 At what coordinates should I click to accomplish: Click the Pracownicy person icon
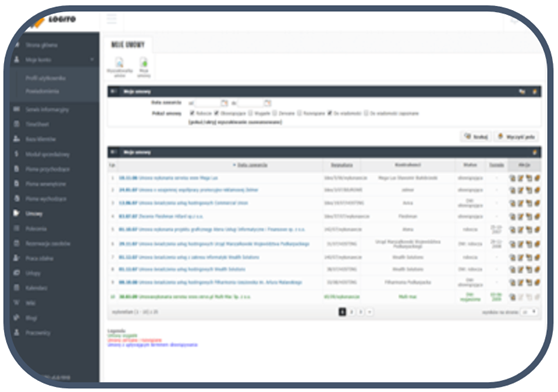(x=17, y=333)
